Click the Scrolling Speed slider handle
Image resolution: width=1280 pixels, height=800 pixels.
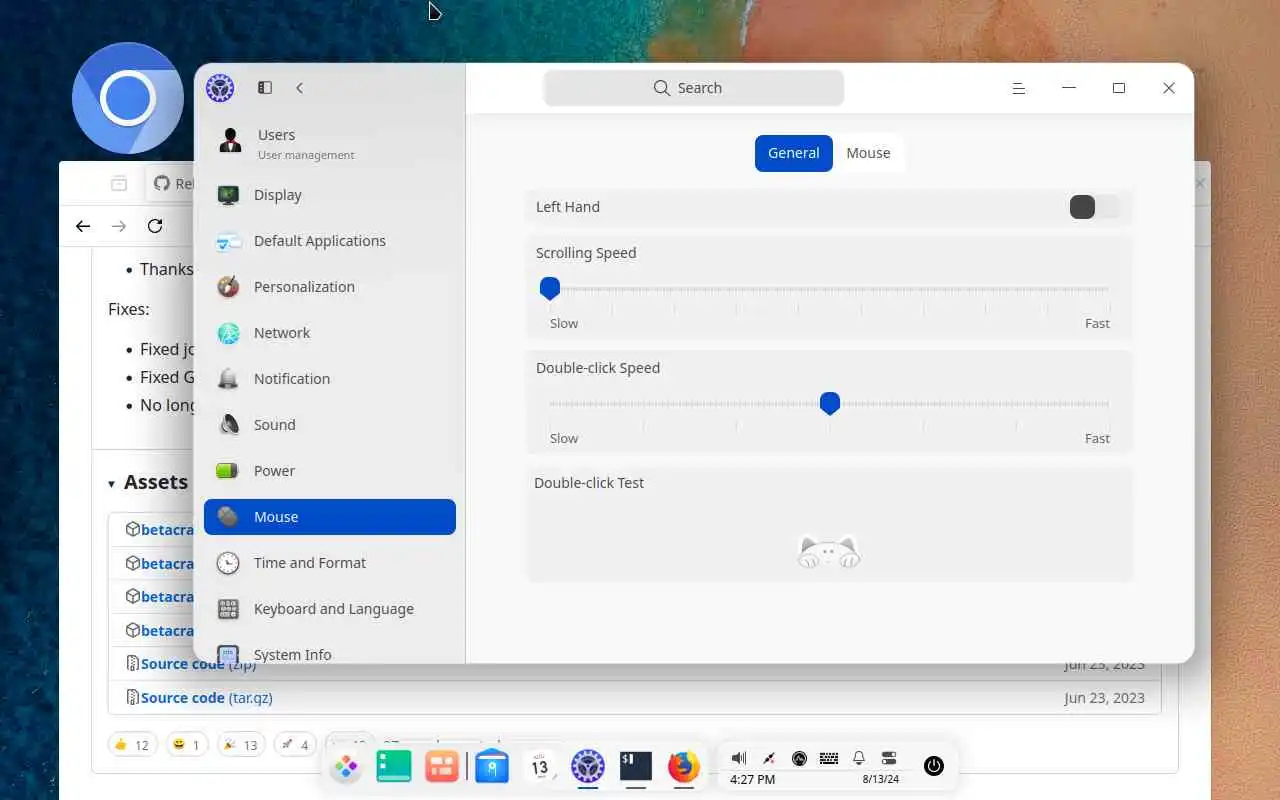click(550, 289)
